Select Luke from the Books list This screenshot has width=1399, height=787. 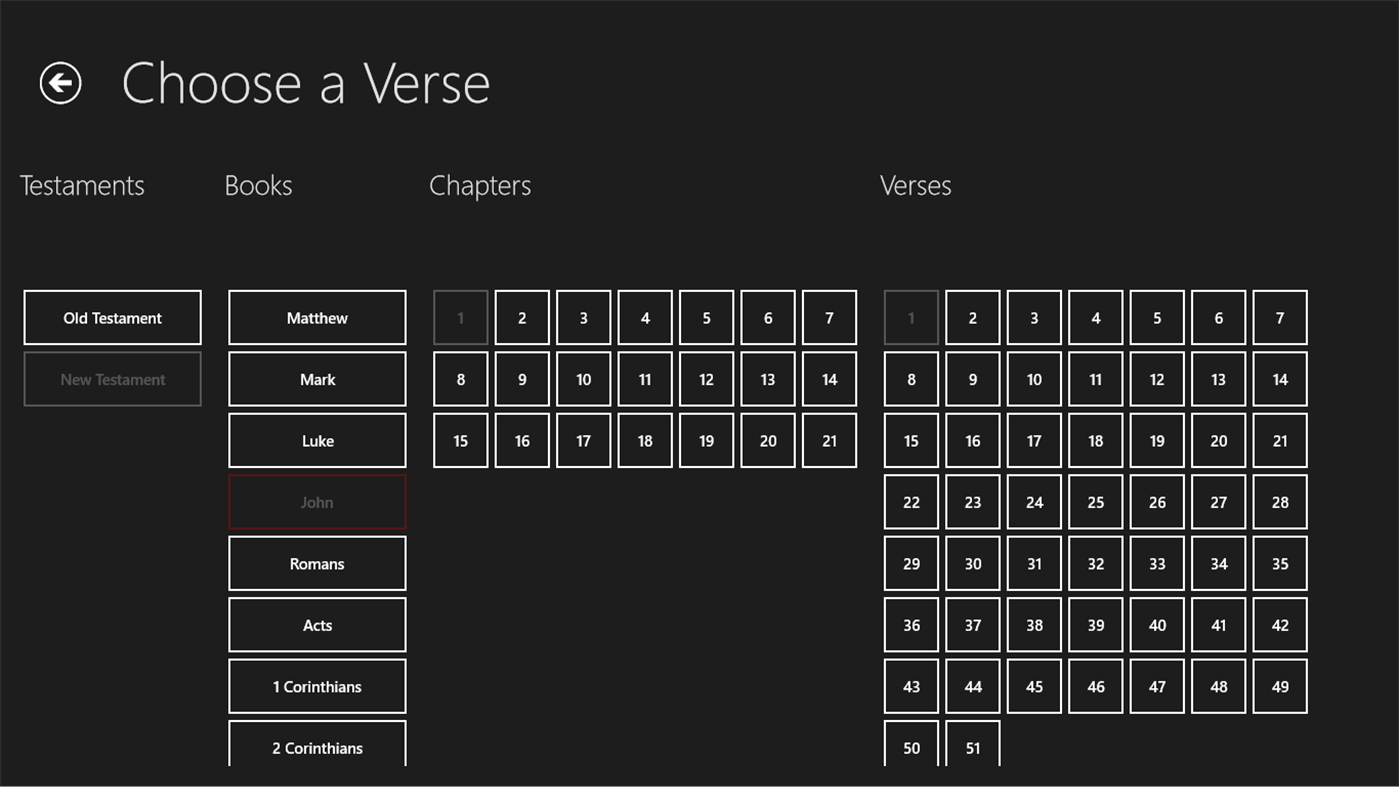(317, 440)
